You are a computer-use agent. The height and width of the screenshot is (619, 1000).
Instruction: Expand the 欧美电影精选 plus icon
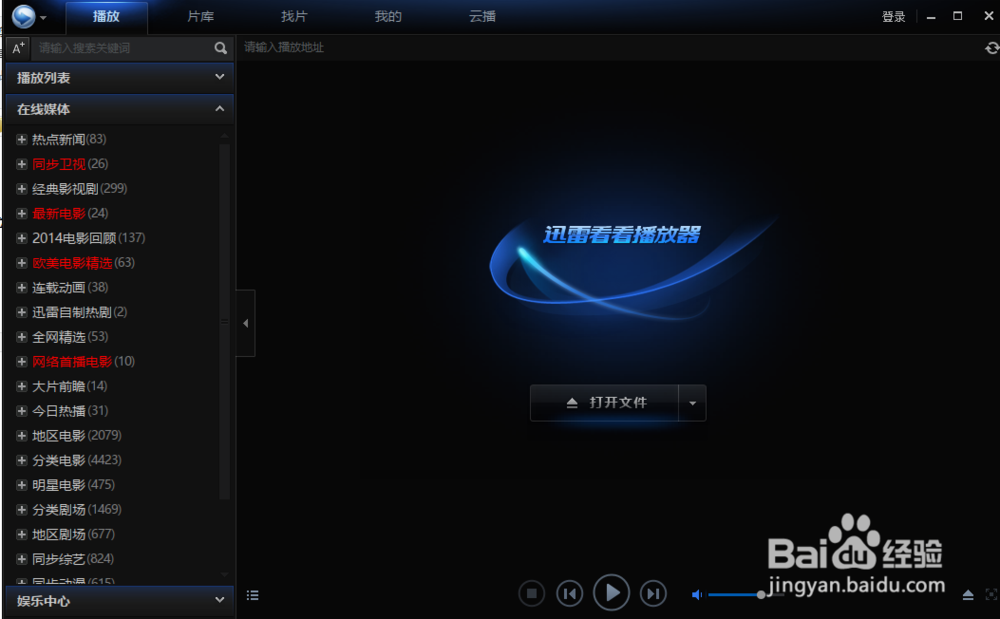pyautogui.click(x=21, y=263)
